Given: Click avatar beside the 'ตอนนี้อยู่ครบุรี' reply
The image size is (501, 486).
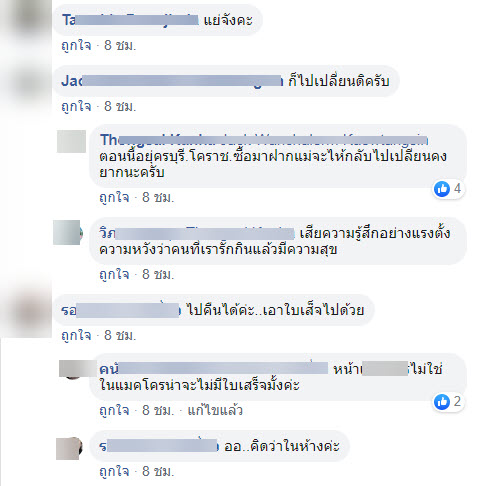Looking at the screenshot, I should [x=71, y=141].
